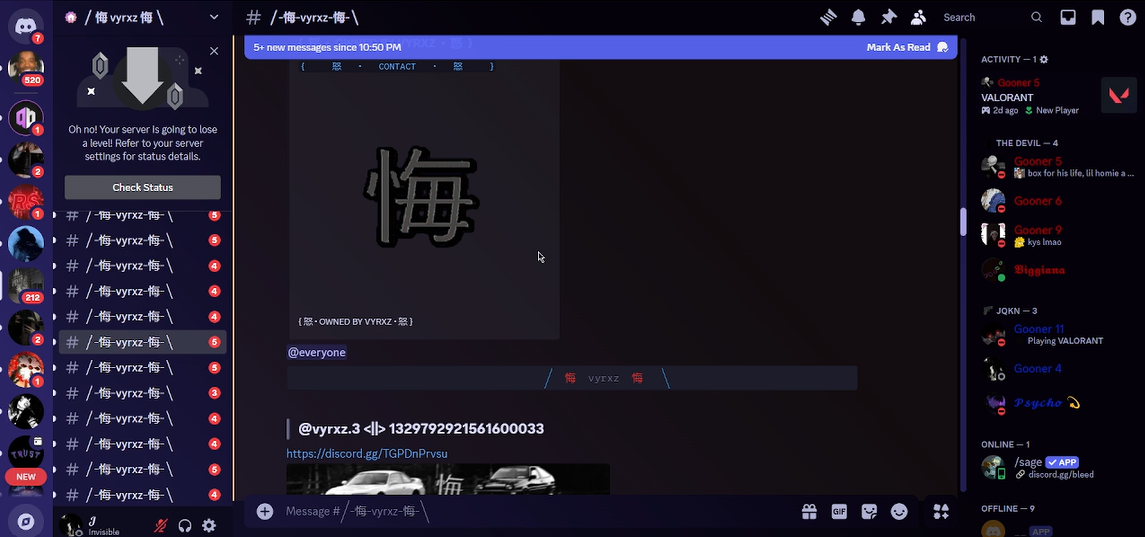1145x537 pixels.
Task: Open the discord.gg/TGPDnPrvsu invite link
Action: click(x=367, y=453)
